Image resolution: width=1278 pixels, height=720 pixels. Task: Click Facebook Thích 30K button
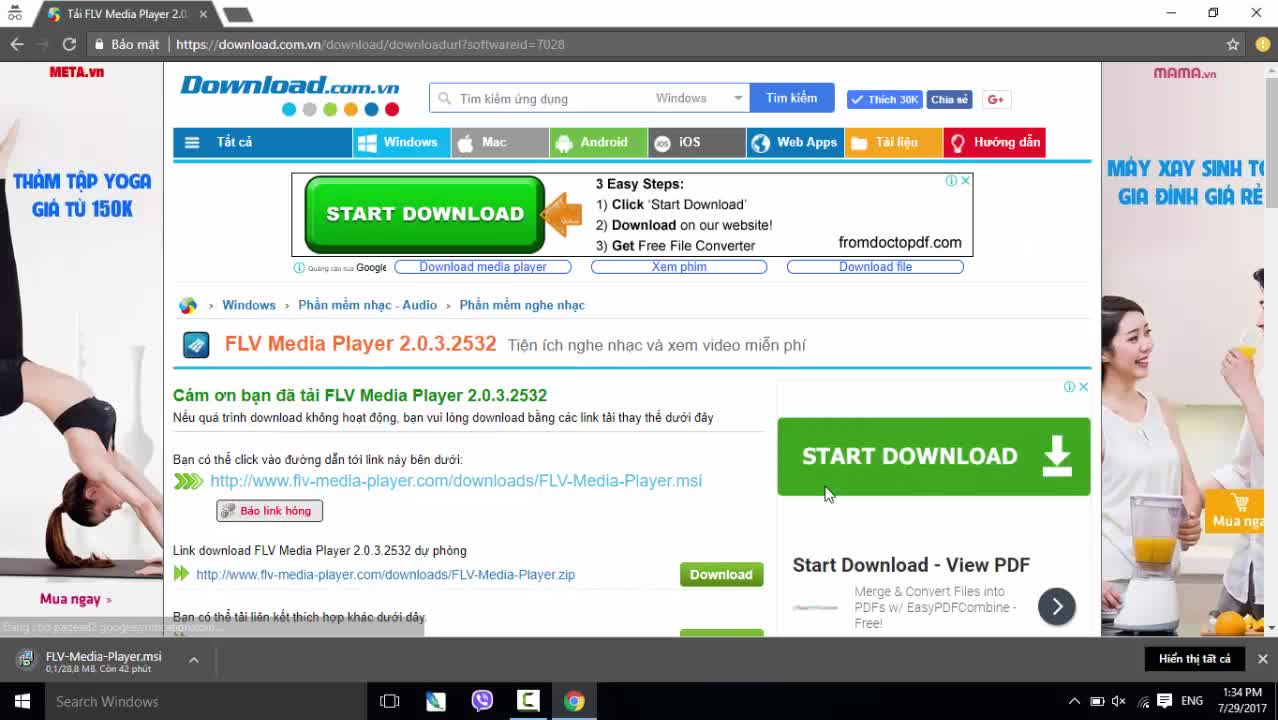[884, 99]
